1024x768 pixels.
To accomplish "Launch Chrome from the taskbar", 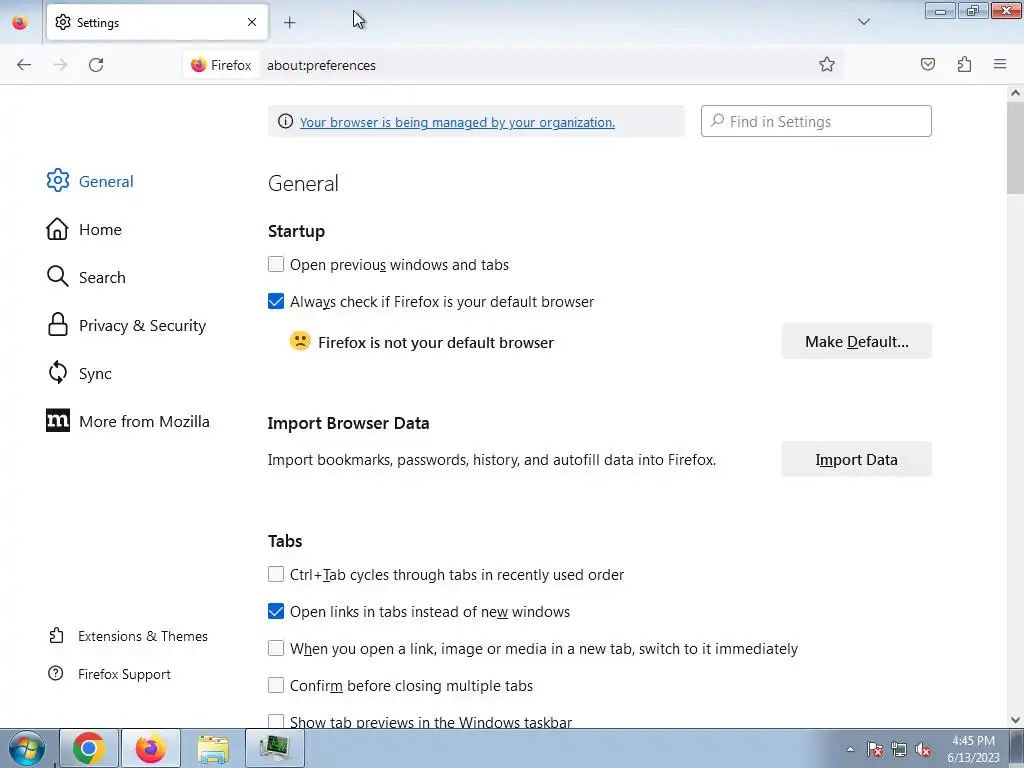I will [x=89, y=748].
